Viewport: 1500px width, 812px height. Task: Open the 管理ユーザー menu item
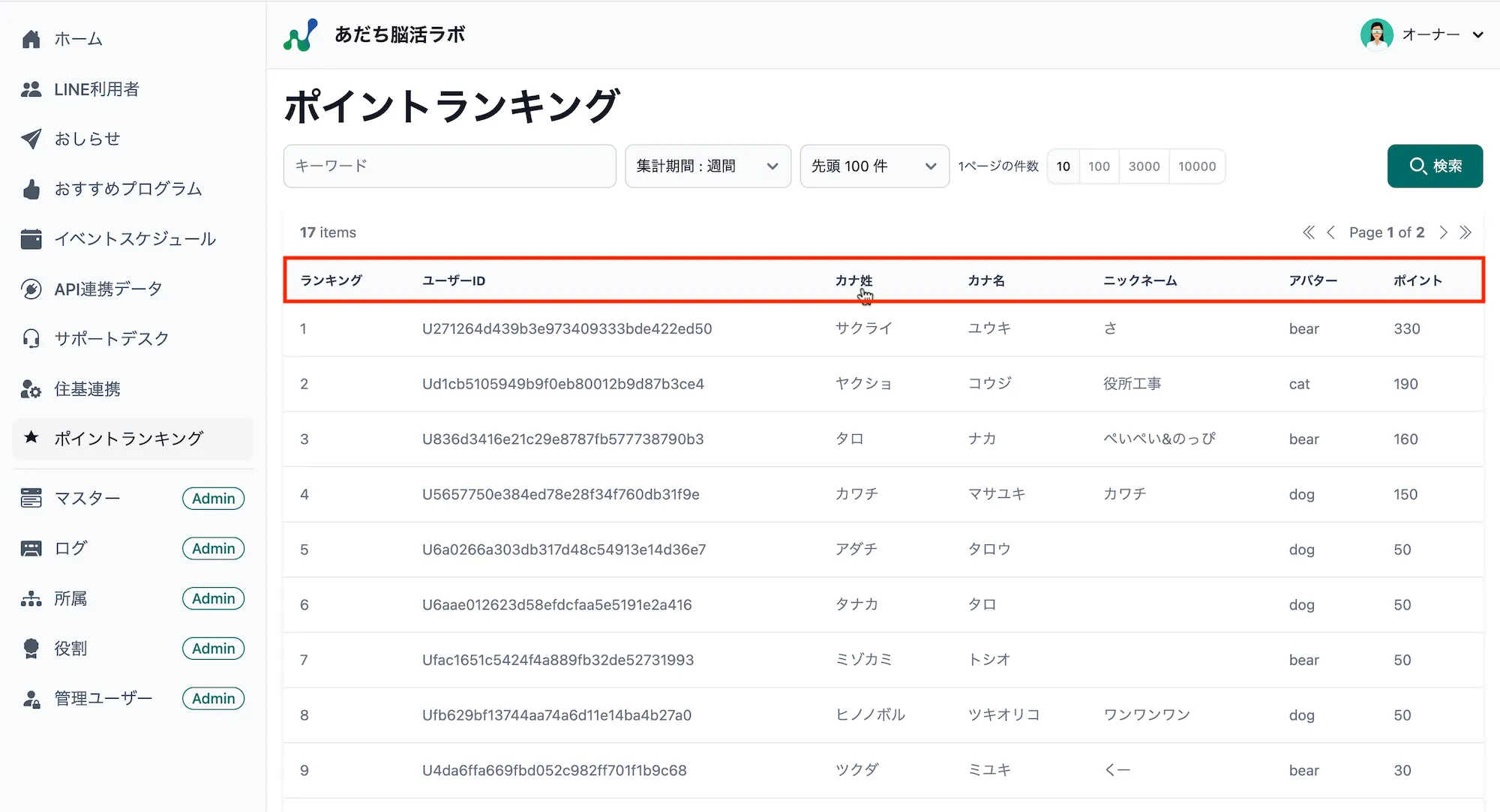(103, 699)
